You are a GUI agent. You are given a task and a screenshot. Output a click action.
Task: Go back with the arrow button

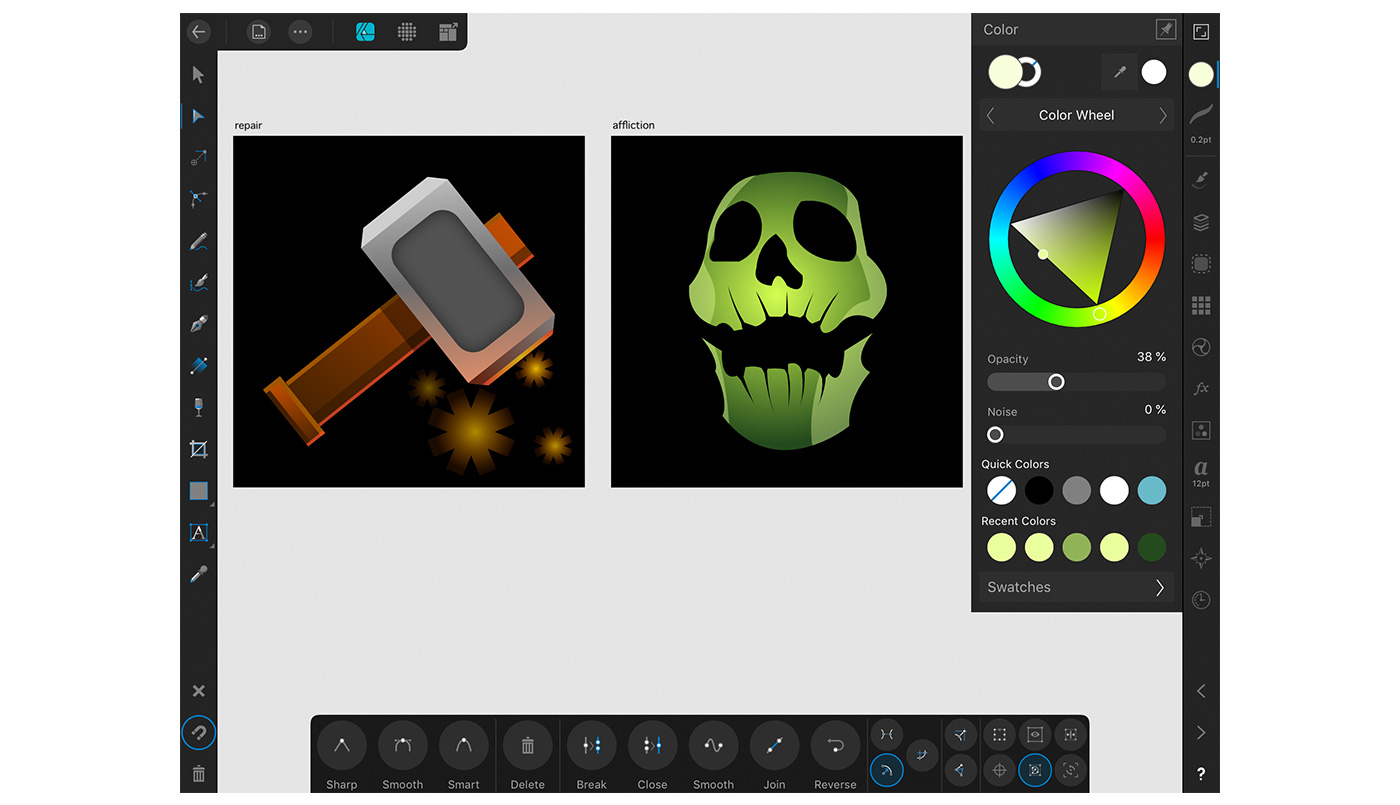pyautogui.click(x=198, y=32)
